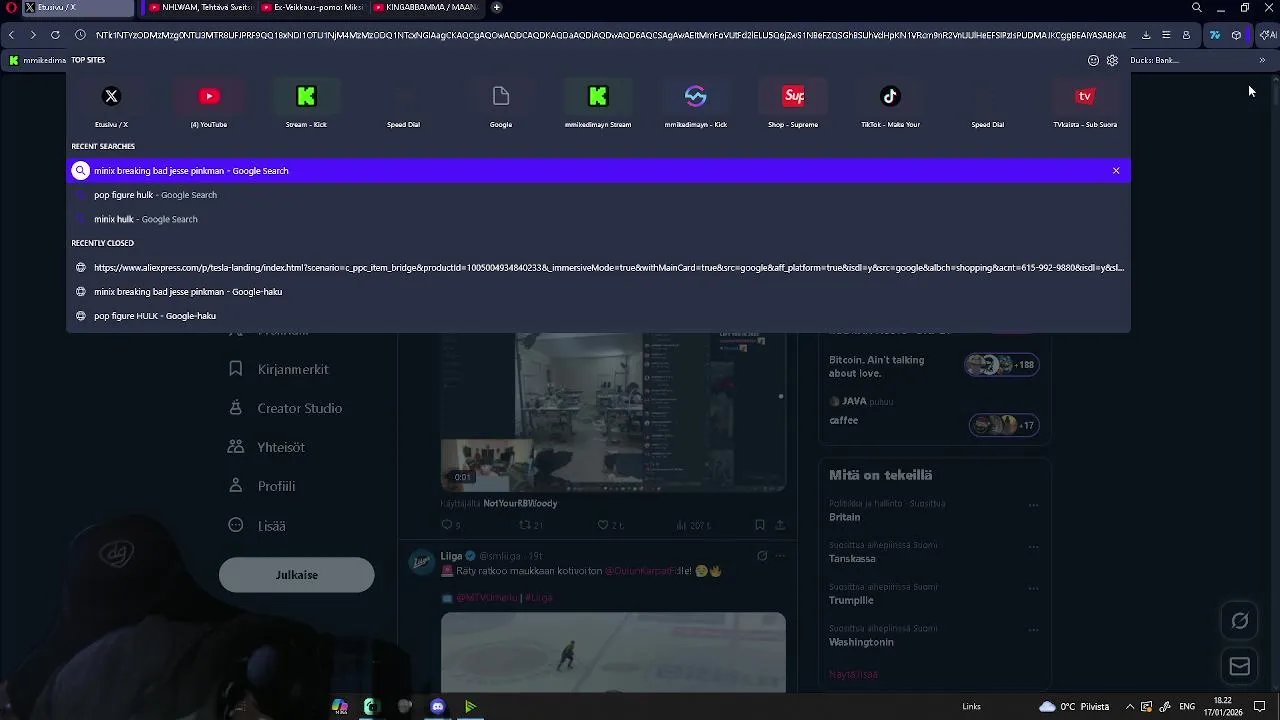
Task: Remove the minix breaking bad search suggestion
Action: 1116,171
